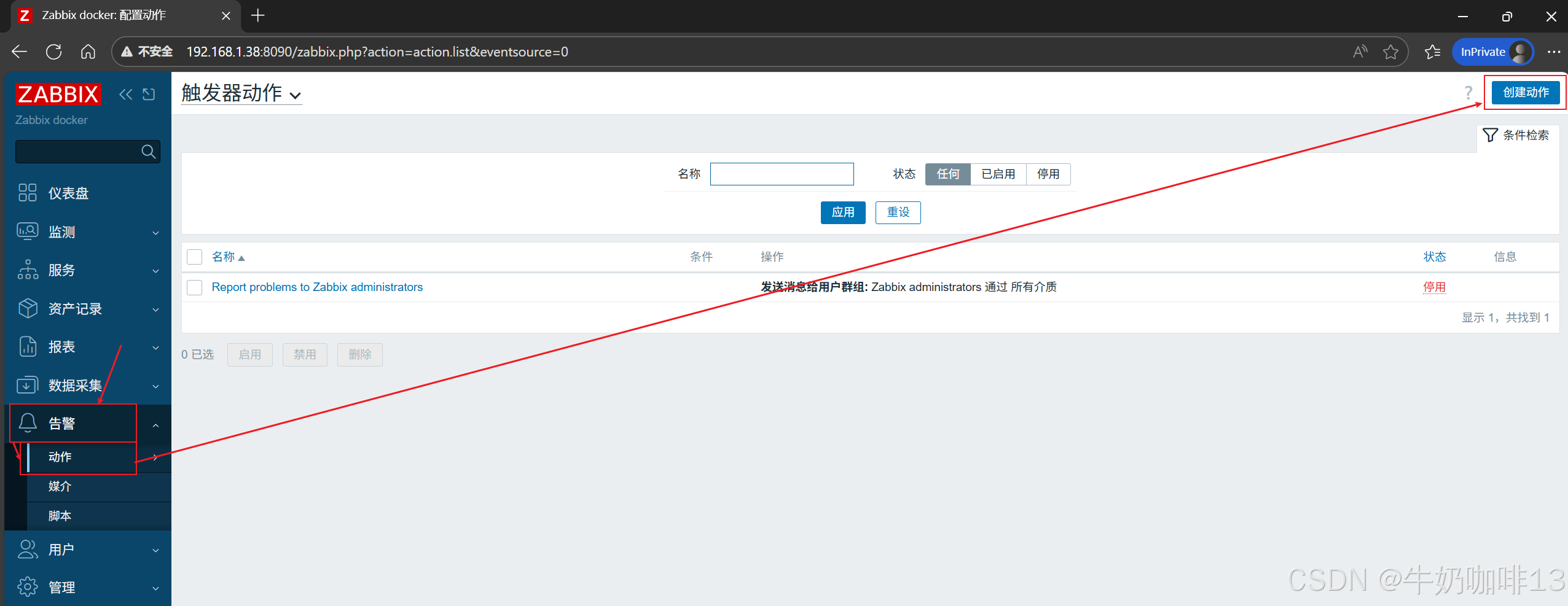The width and height of the screenshot is (1568, 606).
Task: Collapse sidebar with double chevron icon
Action: point(125,94)
